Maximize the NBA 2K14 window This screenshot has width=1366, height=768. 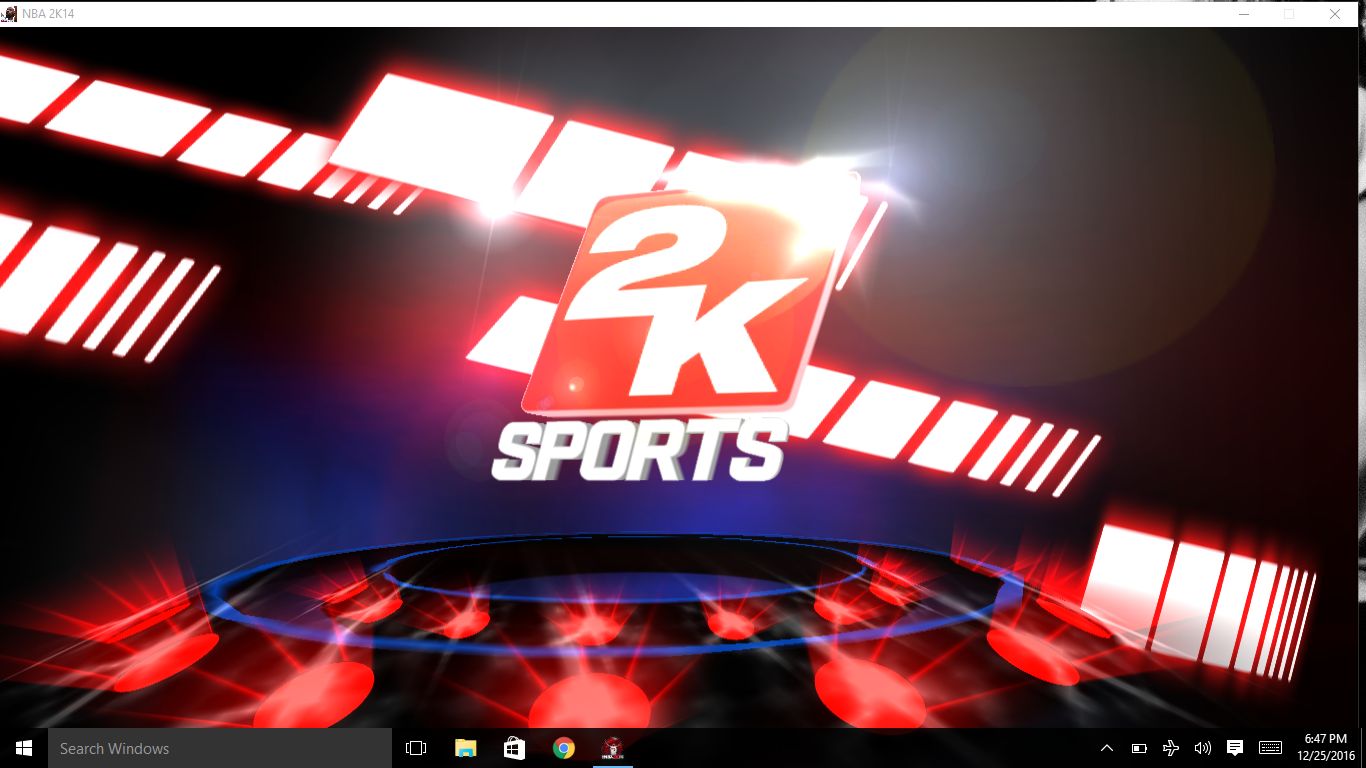coord(1289,14)
